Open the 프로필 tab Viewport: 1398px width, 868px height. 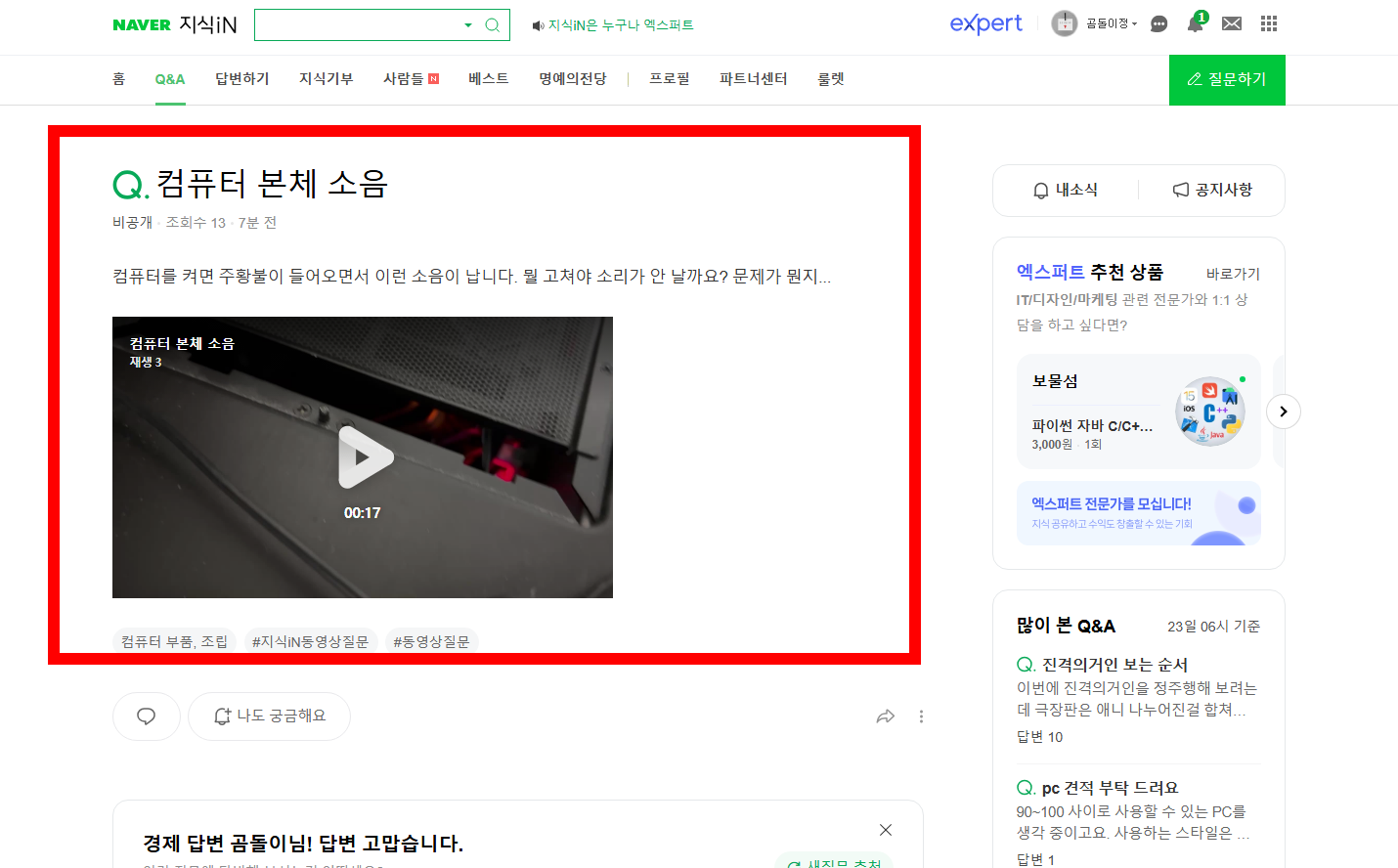[669, 79]
